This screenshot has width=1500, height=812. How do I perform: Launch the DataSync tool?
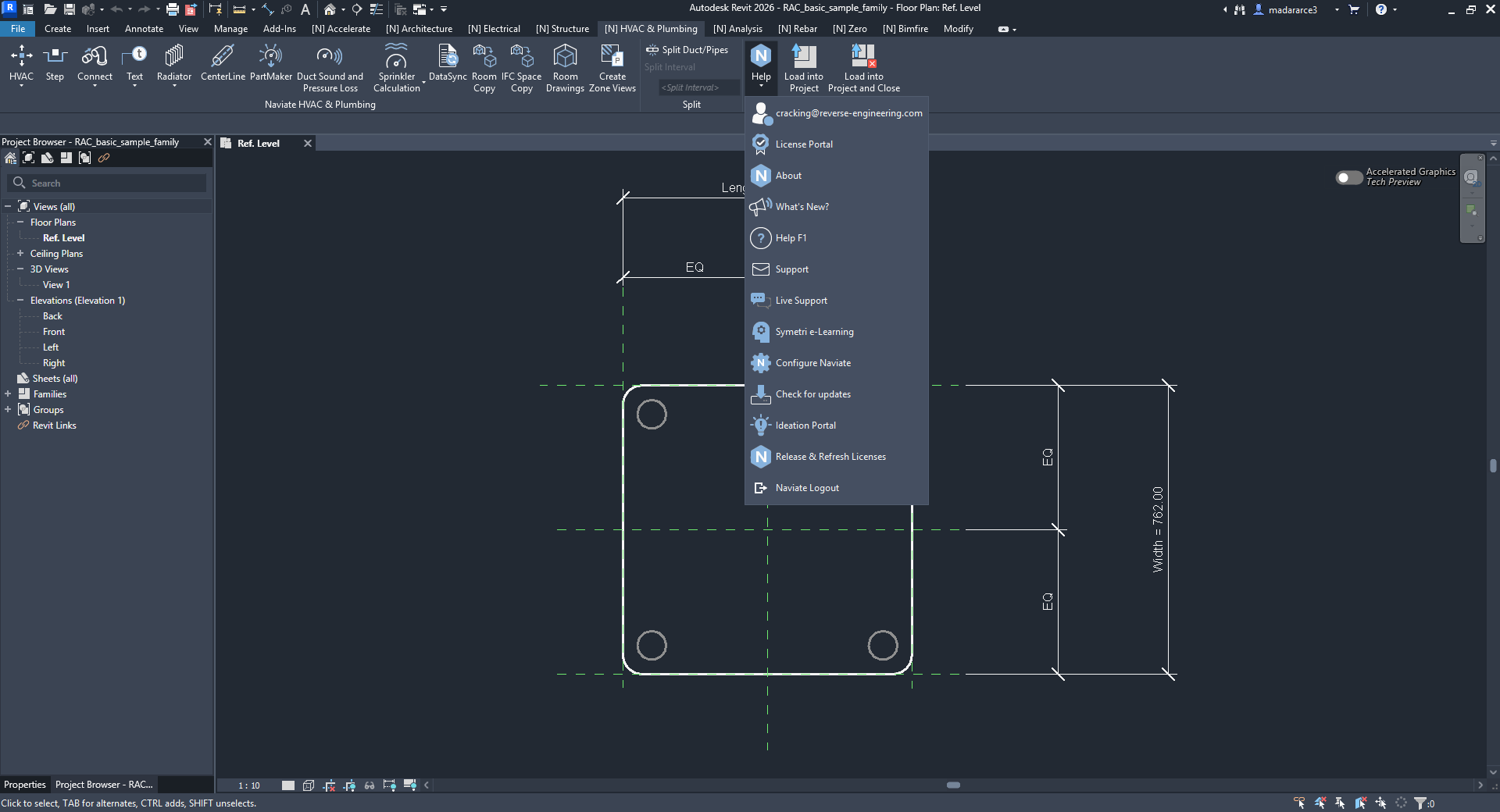[448, 62]
